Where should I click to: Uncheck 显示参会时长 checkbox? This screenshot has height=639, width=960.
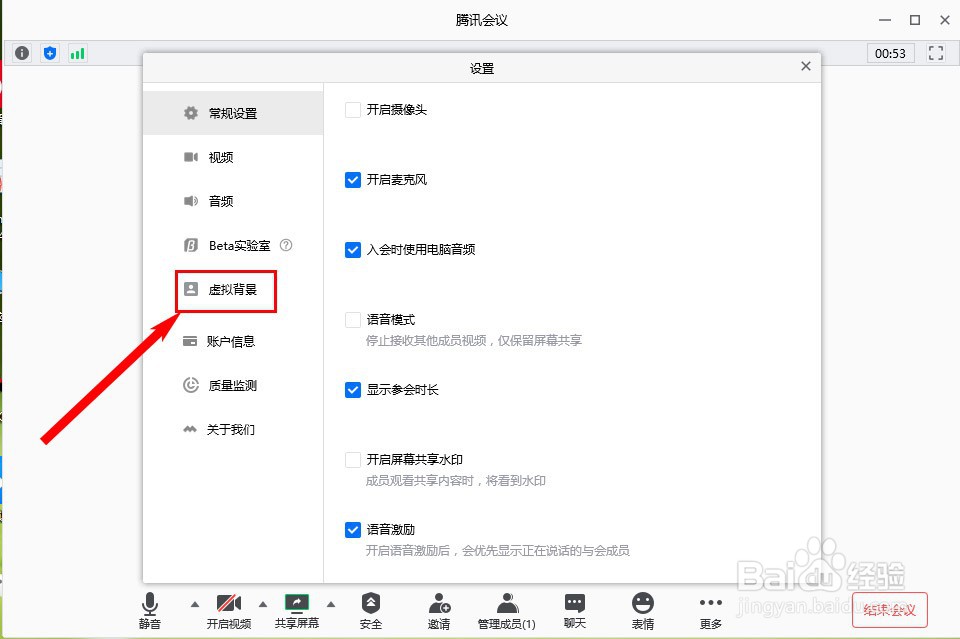coord(353,390)
